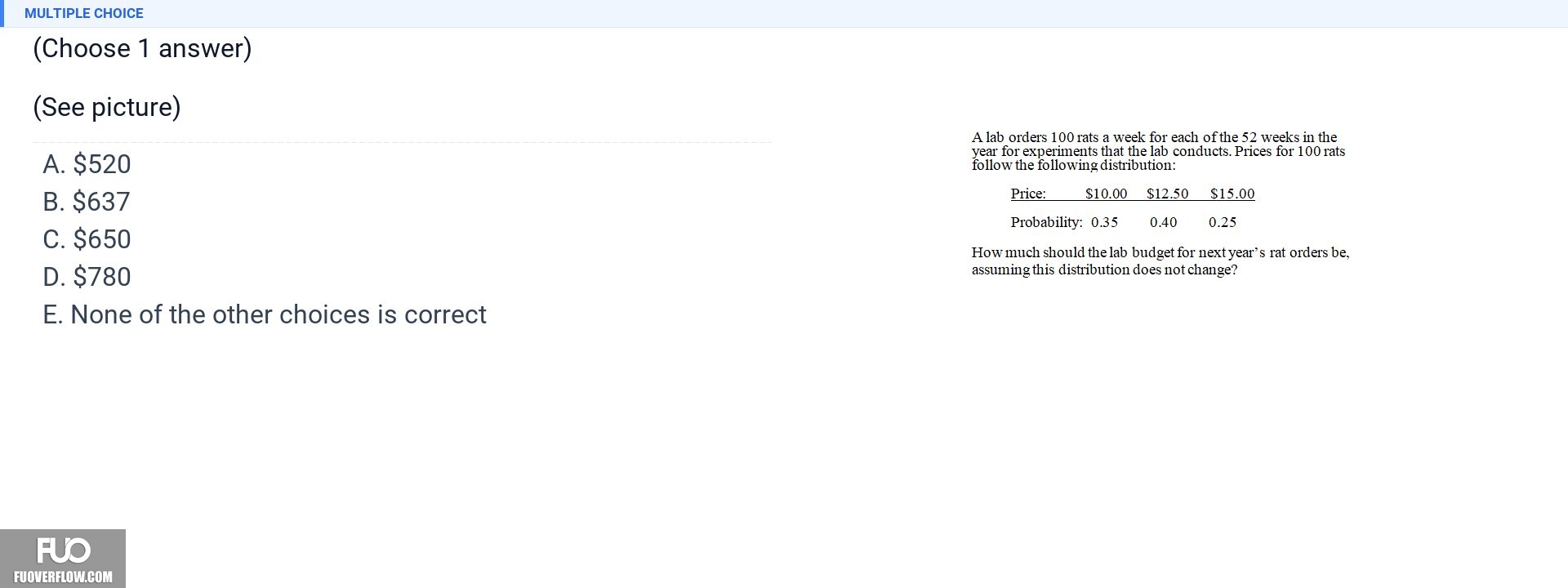Click the 0.40 probability value
The height and width of the screenshot is (588, 1568).
[1163, 222]
